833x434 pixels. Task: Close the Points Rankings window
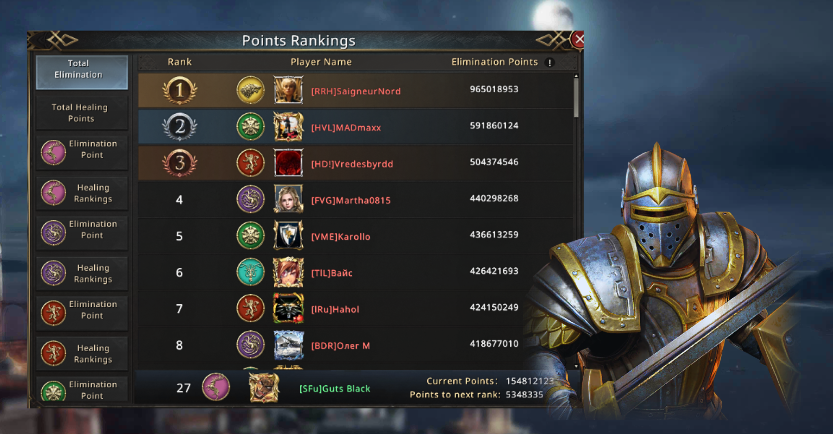(579, 39)
